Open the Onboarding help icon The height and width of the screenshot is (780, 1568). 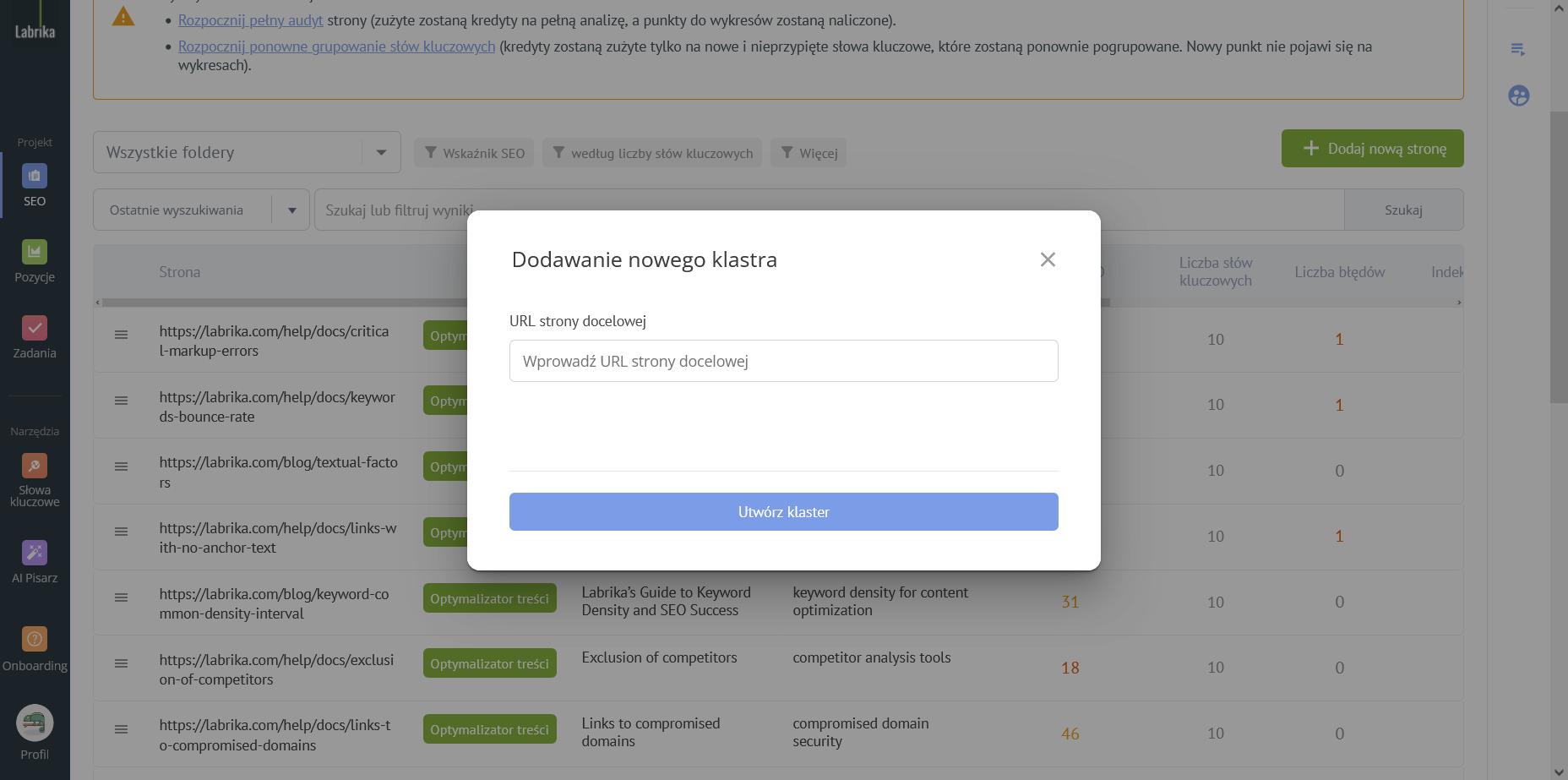pos(35,640)
